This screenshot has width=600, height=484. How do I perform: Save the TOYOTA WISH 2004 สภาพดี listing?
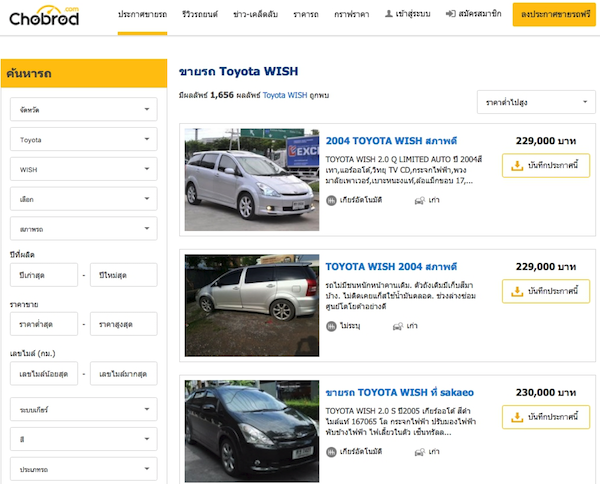546,291
